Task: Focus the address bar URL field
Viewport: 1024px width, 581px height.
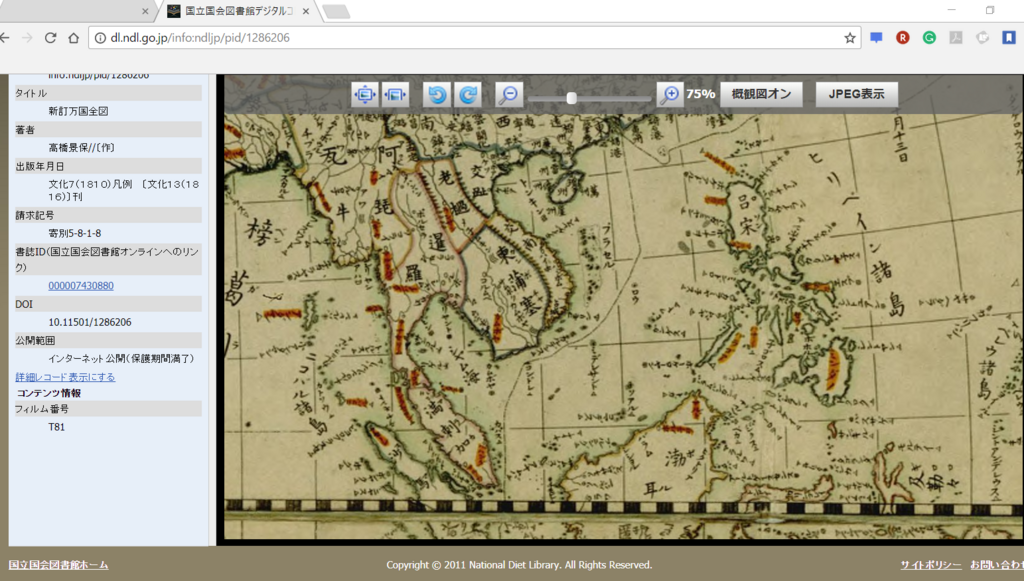Action: 473,38
